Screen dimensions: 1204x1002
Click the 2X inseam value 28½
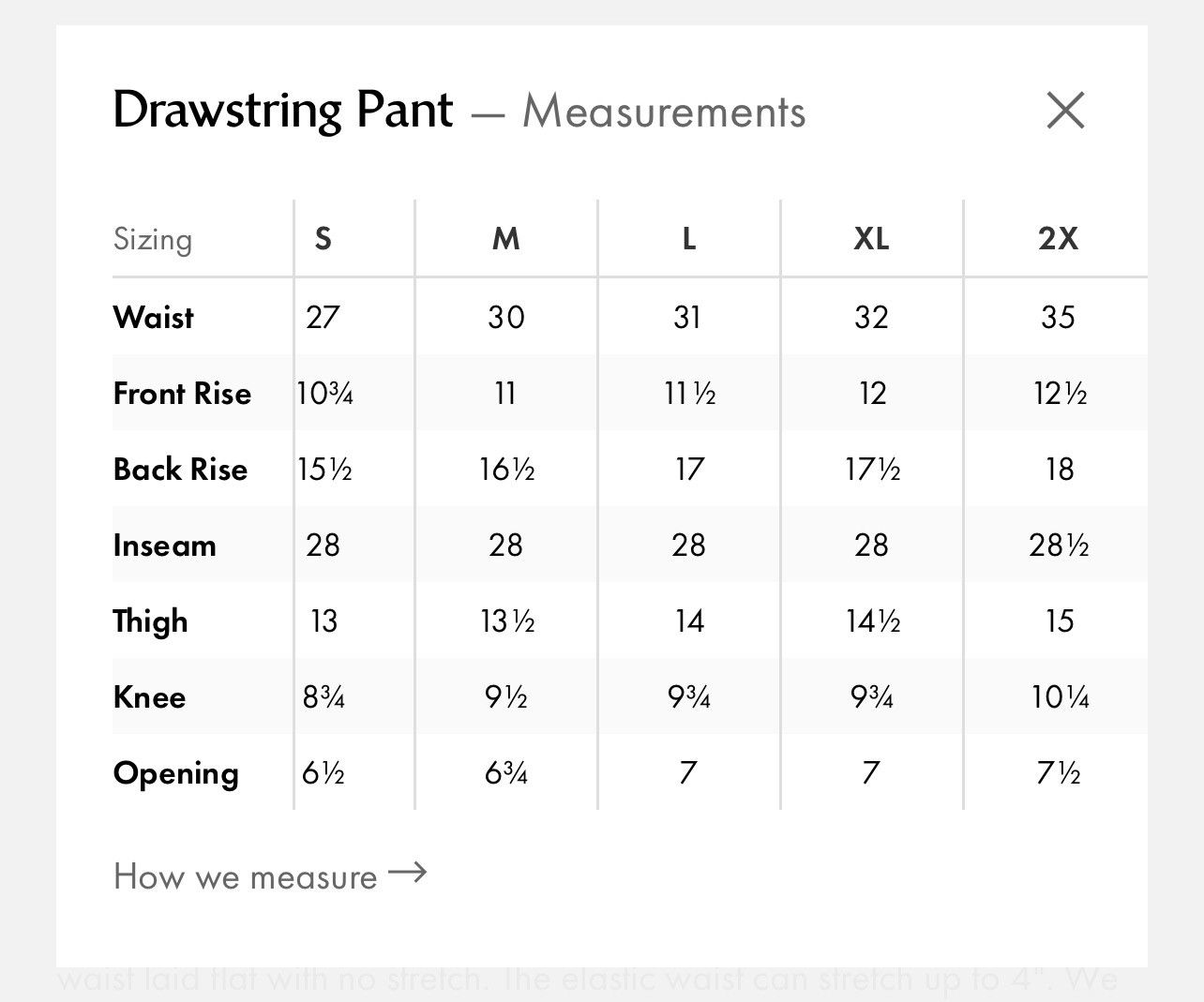coord(1059,545)
